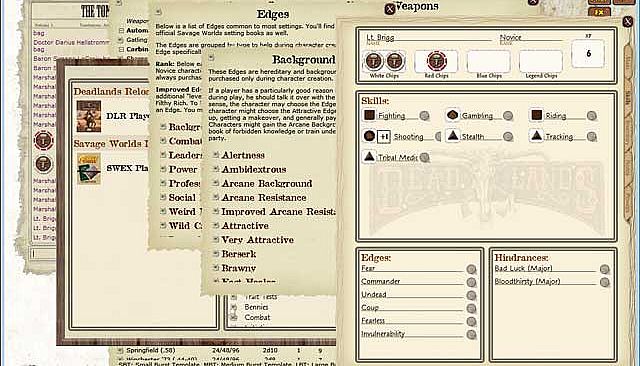
Task: Select the +1 modifier box beside Shooting
Action: 384,137
